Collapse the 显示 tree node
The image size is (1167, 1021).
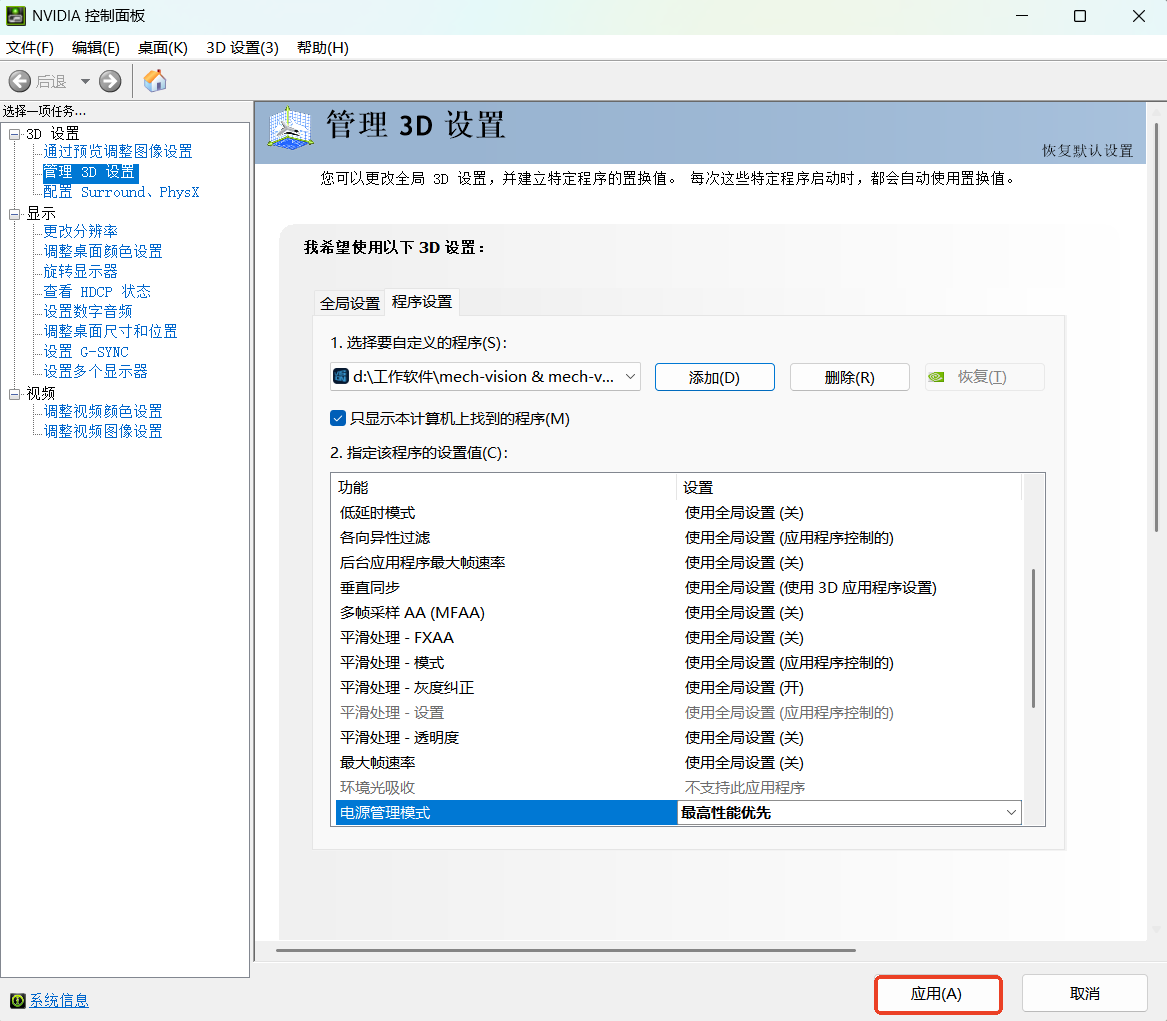coord(14,213)
